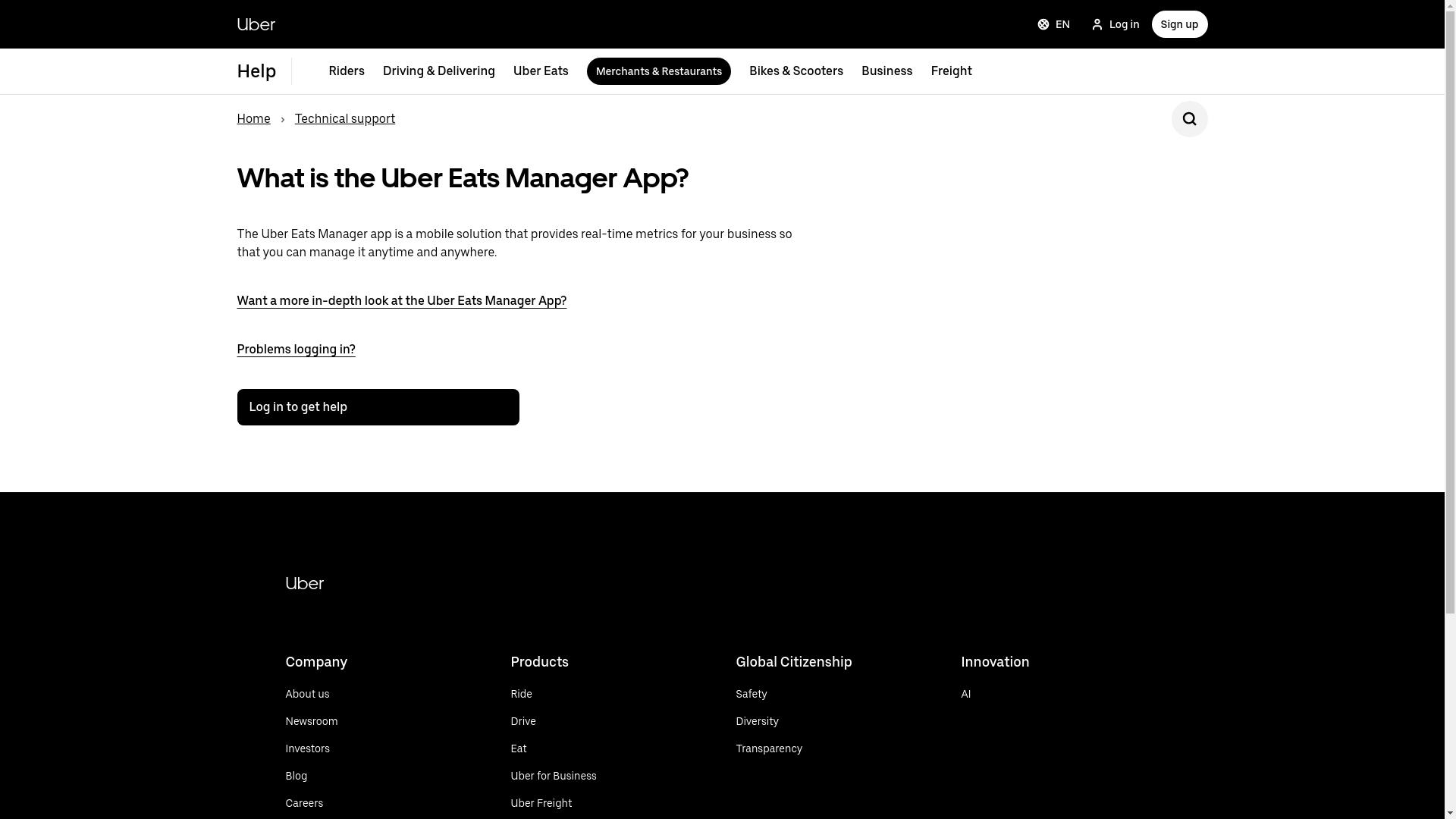Expand the Driving & Delivering menu item
The image size is (1456, 819).
pyautogui.click(x=439, y=71)
